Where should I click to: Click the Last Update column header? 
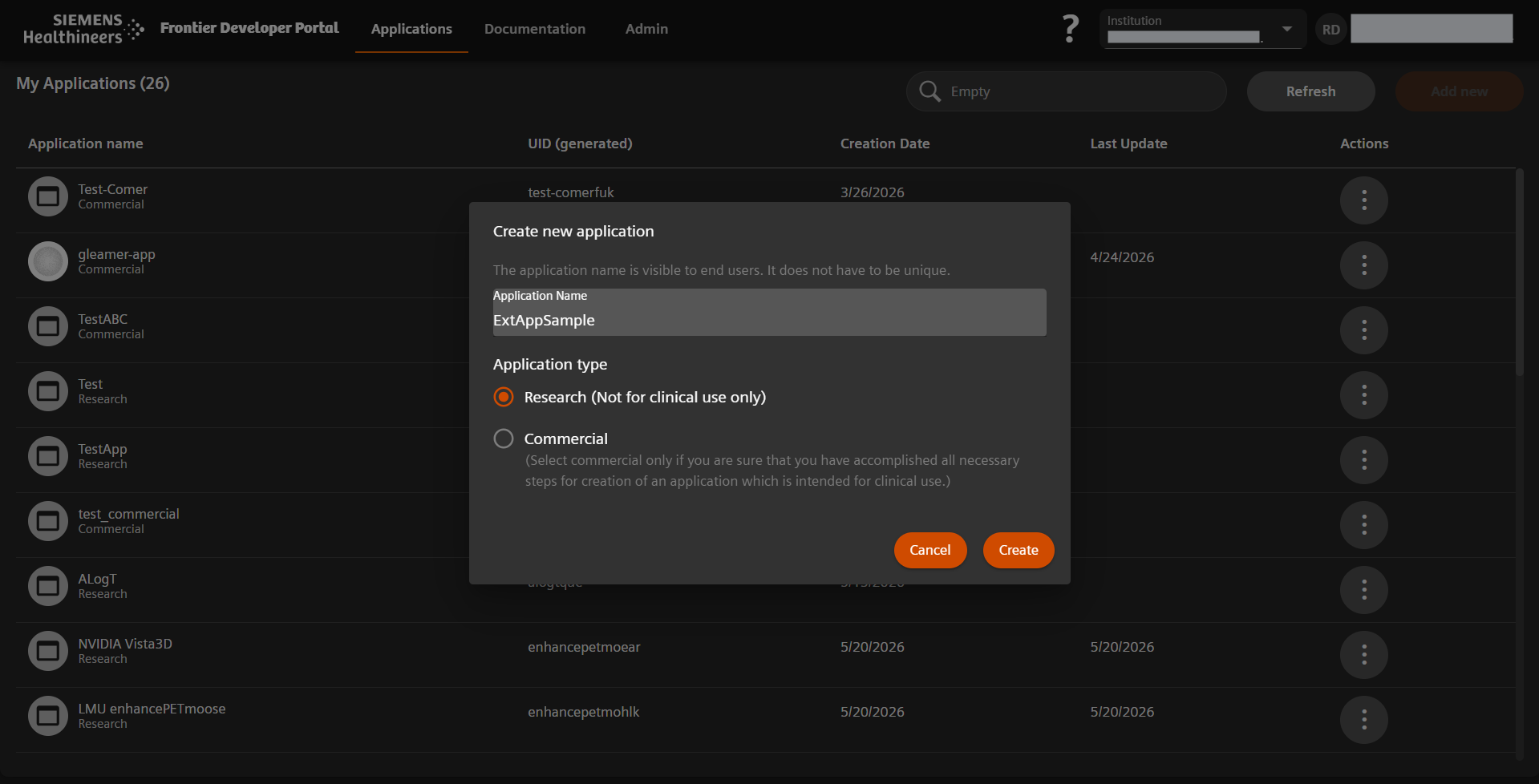click(x=1128, y=143)
